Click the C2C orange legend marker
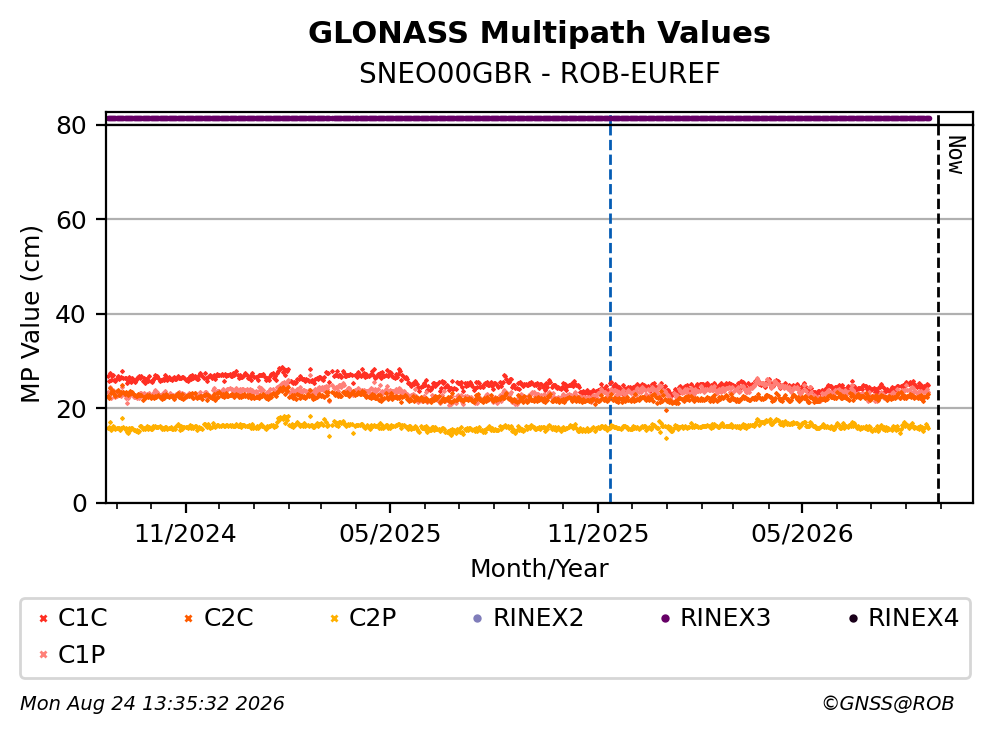Image resolution: width=993 pixels, height=734 pixels. (x=188, y=619)
